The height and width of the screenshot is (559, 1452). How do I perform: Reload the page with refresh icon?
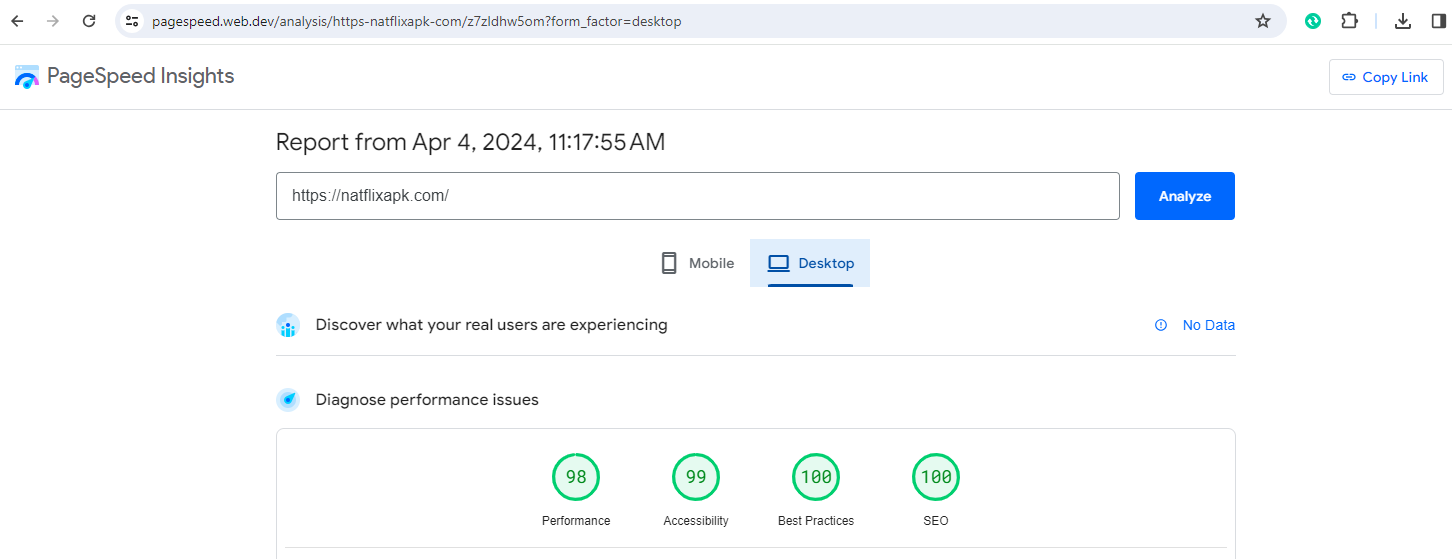point(89,21)
